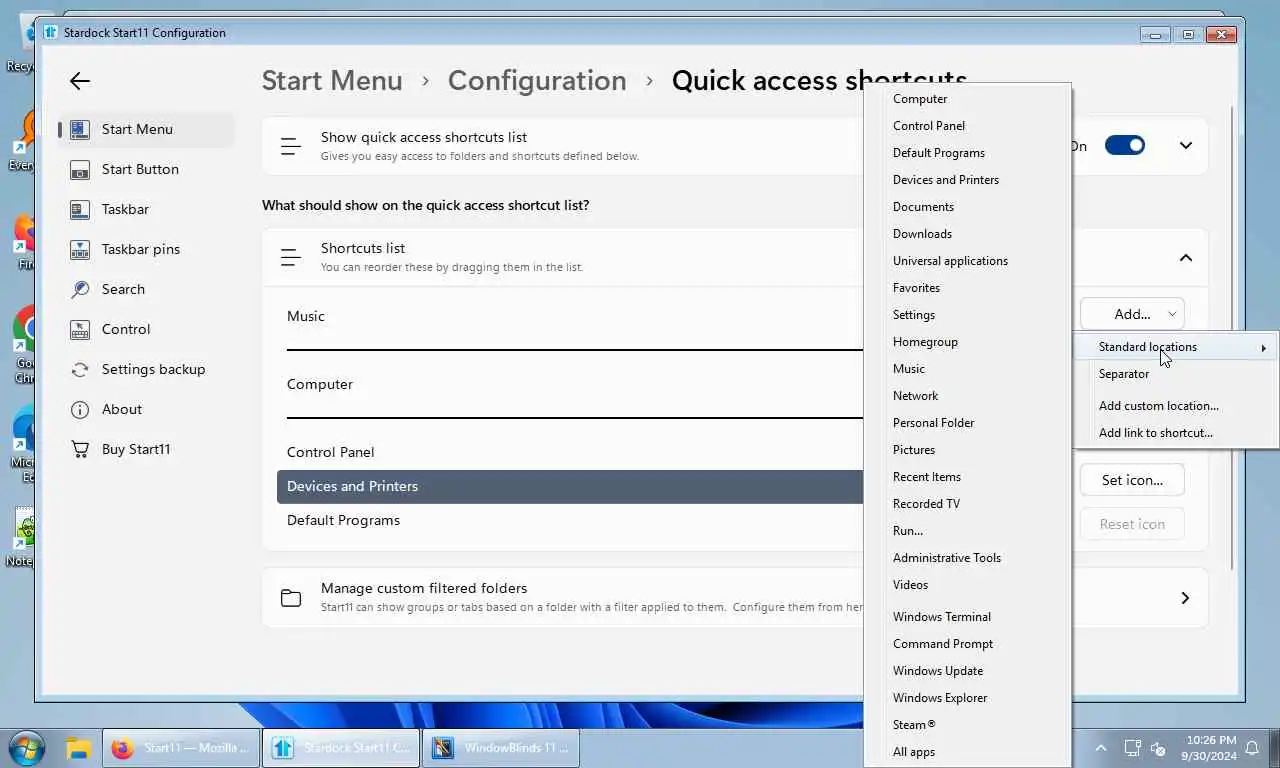Click the Start Button sidebar icon
The width and height of the screenshot is (1280, 768).
pyautogui.click(x=80, y=169)
